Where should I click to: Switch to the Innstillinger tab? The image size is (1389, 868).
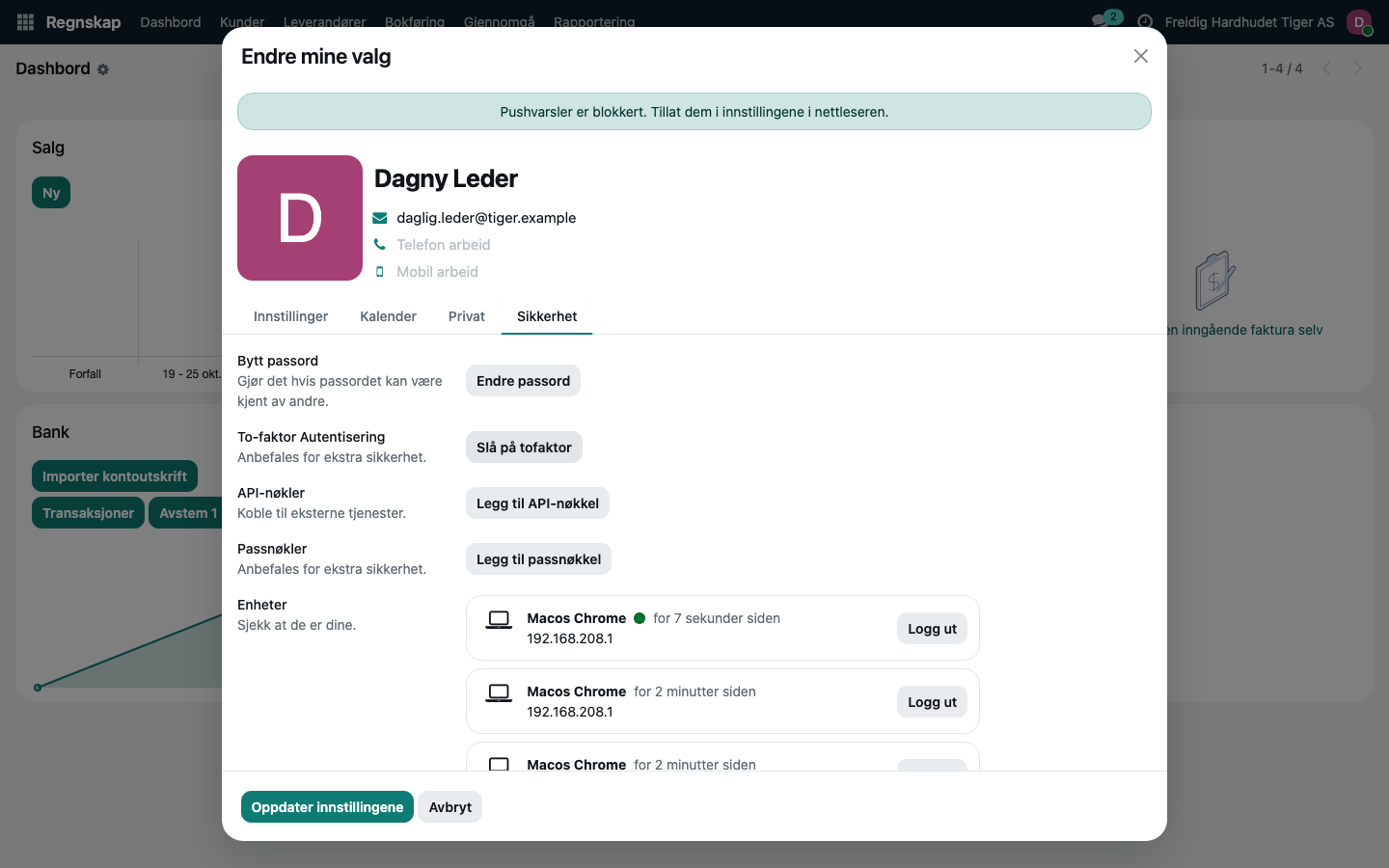click(290, 316)
